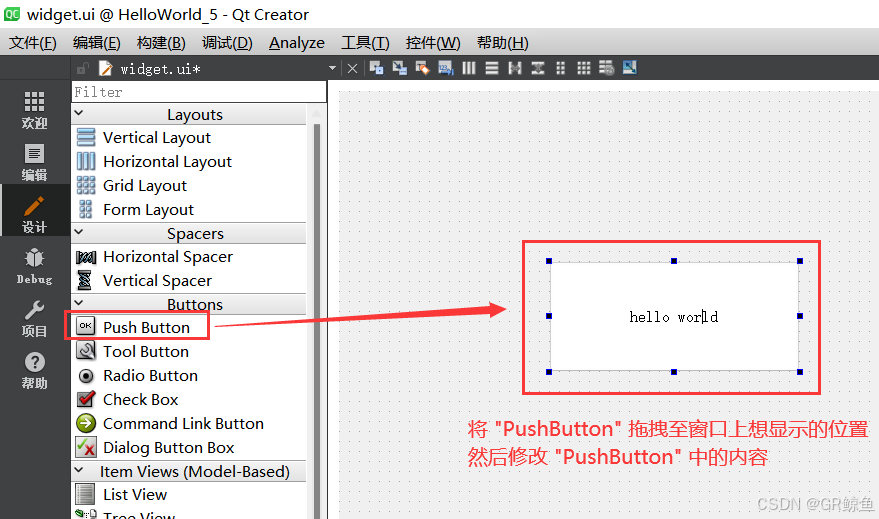Select the hello world button on canvas
This screenshot has width=879, height=519.
pyautogui.click(x=674, y=317)
